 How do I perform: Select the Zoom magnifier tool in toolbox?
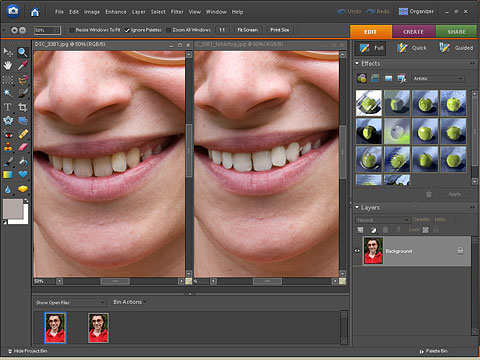pos(22,52)
